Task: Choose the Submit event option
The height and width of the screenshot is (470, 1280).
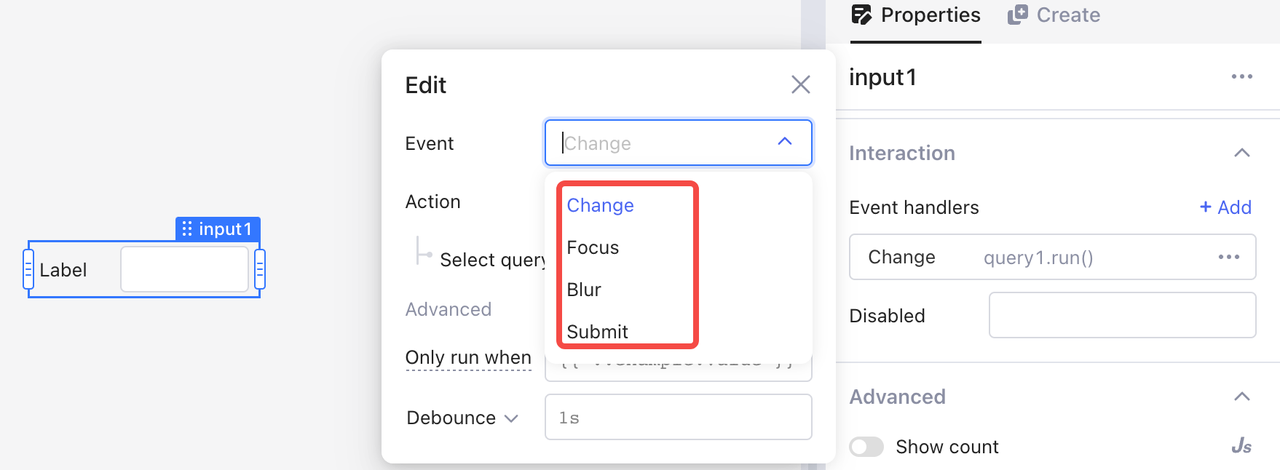Action: pyautogui.click(x=597, y=331)
